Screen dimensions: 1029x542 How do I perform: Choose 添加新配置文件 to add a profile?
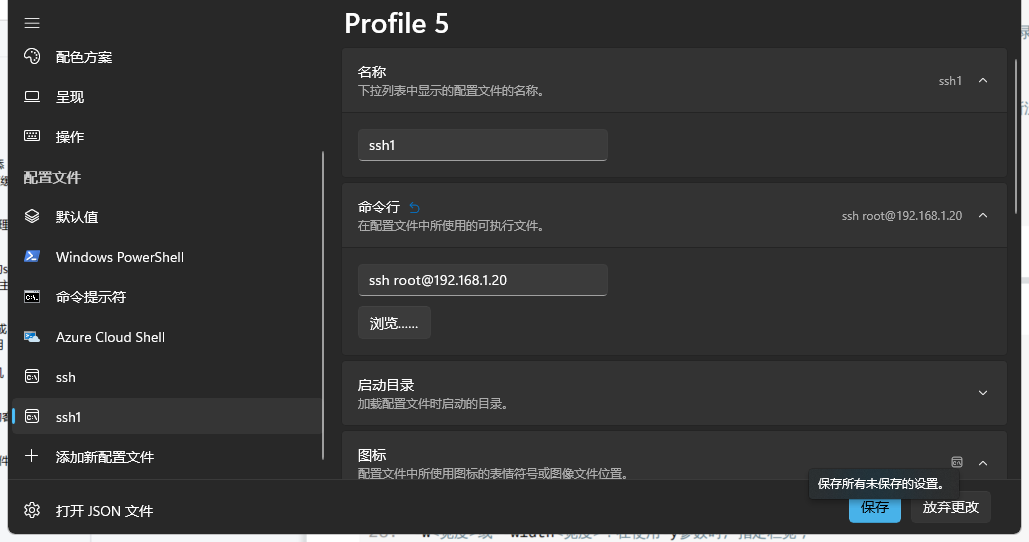[167, 457]
